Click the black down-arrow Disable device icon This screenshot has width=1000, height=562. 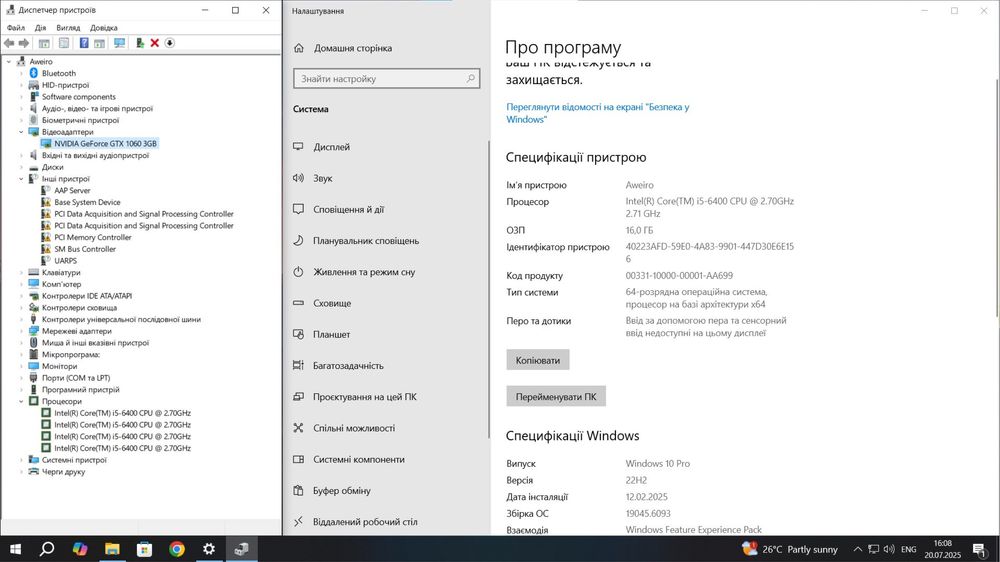pos(170,43)
